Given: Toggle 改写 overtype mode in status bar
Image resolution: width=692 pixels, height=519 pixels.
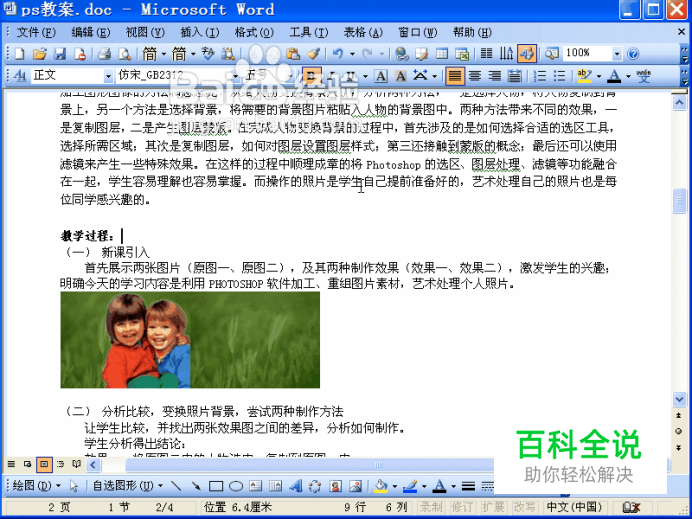Looking at the screenshot, I should (x=524, y=507).
